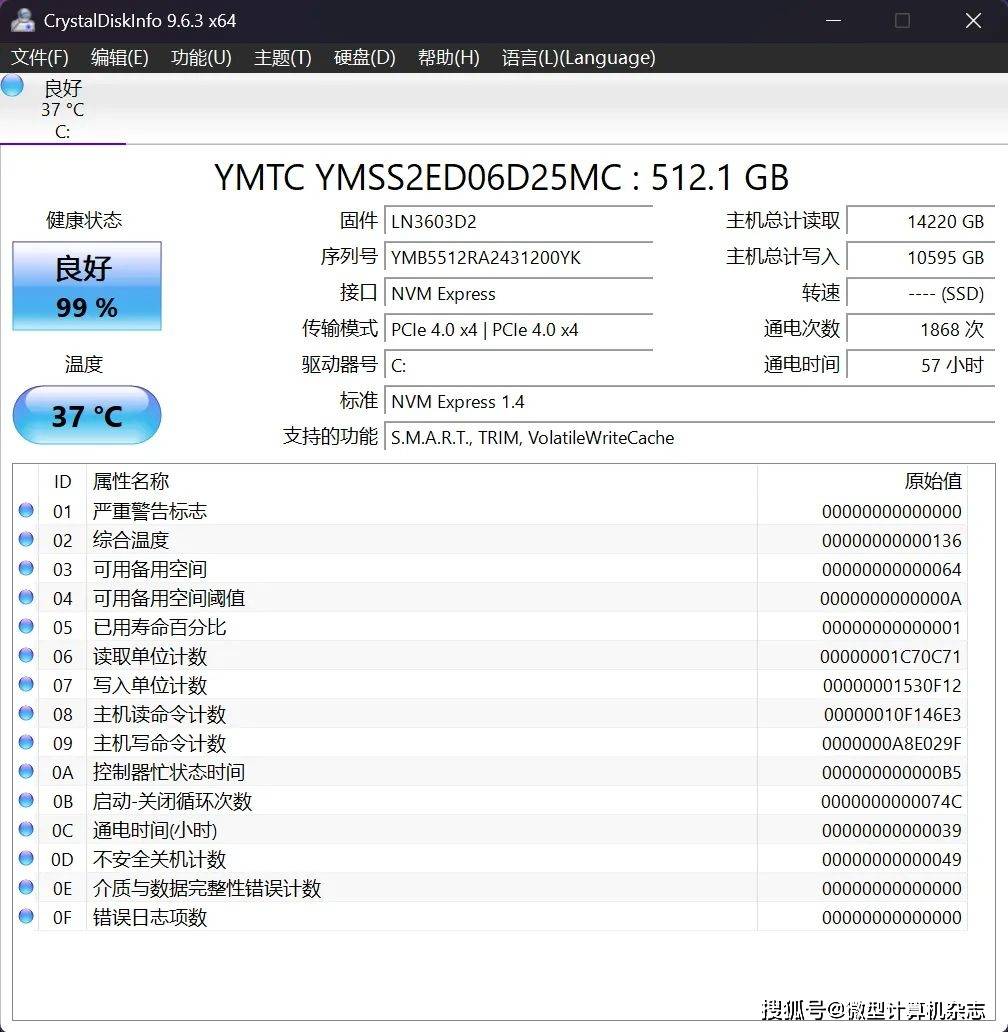The width and height of the screenshot is (1008, 1032).
Task: Select the 启动-关闭循环次数 attribute row
Action: point(490,801)
